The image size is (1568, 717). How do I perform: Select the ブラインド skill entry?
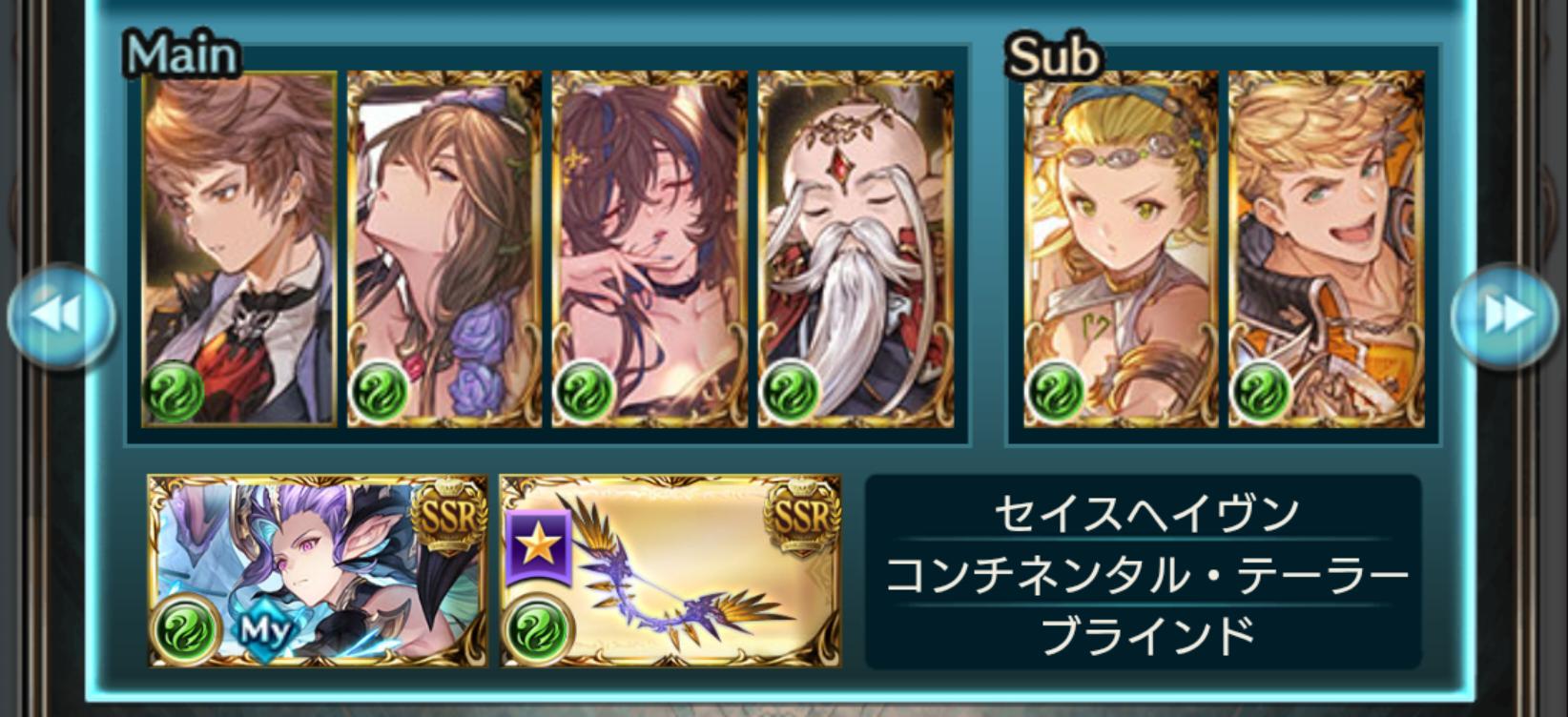1145,635
